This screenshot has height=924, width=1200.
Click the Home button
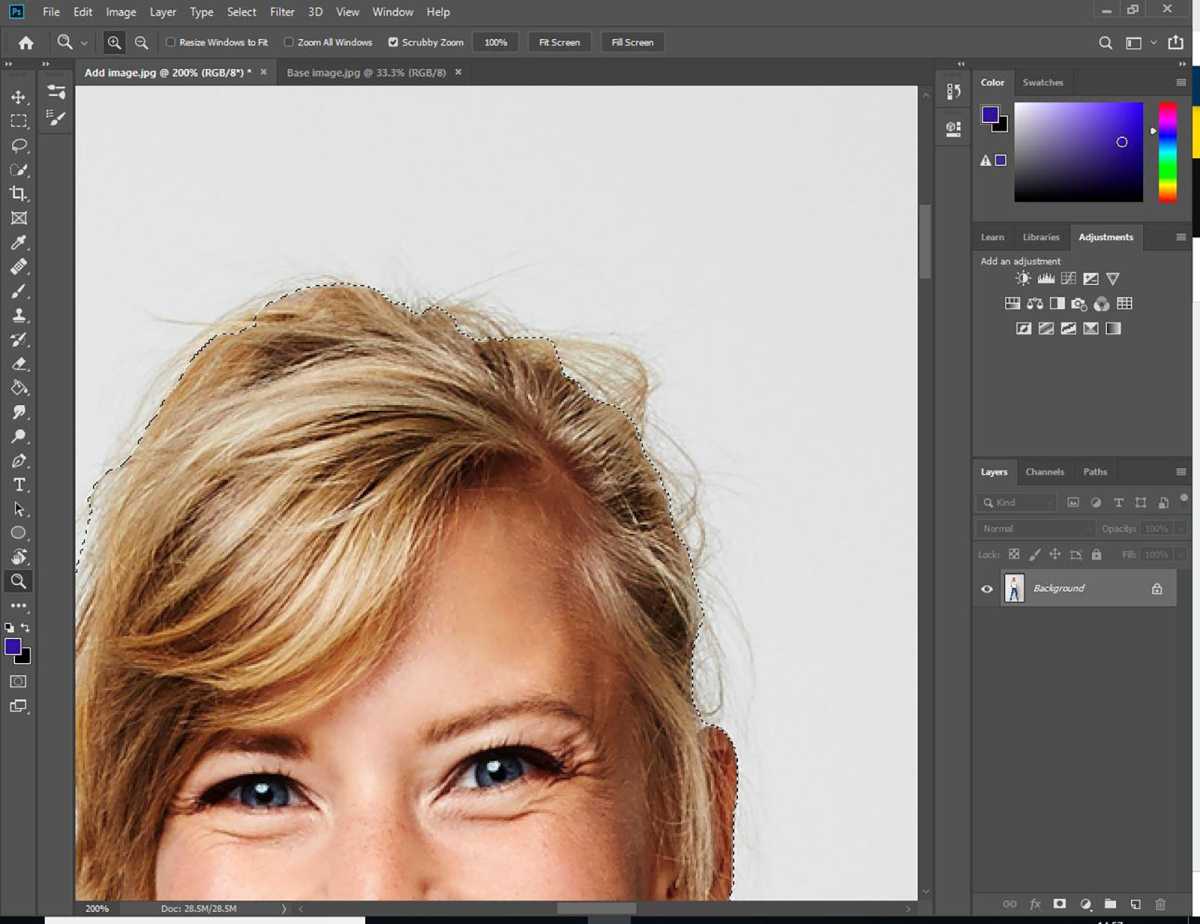coord(26,43)
